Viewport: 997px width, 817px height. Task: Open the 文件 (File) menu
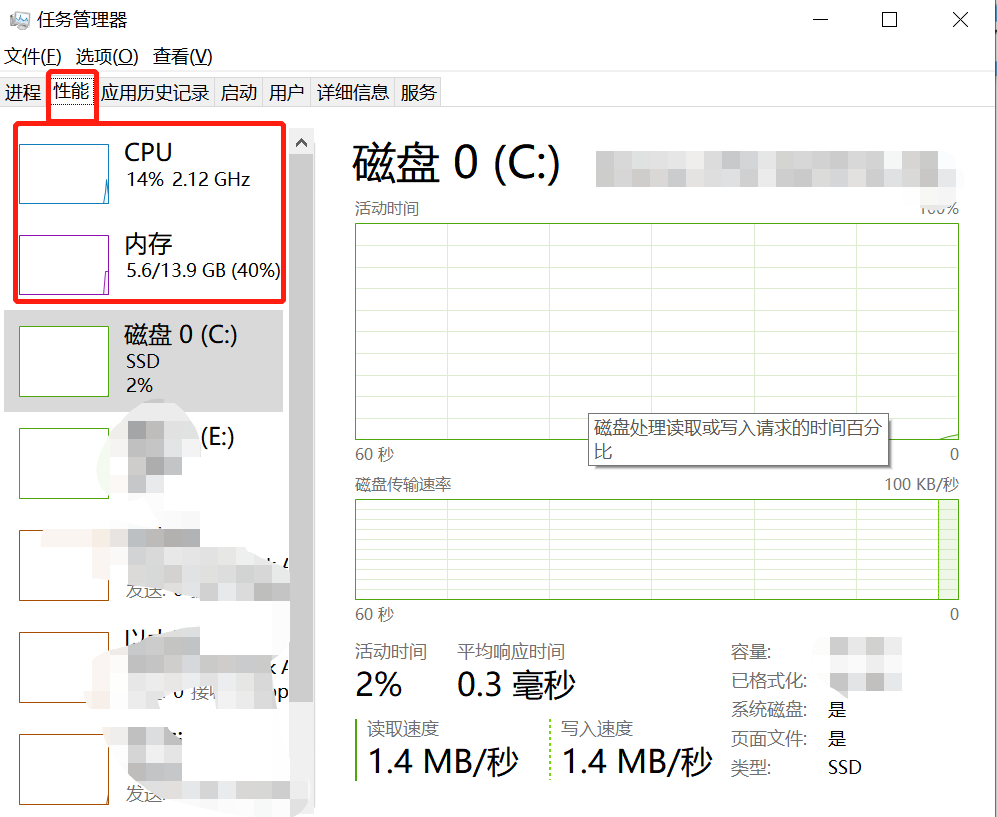coord(33,56)
